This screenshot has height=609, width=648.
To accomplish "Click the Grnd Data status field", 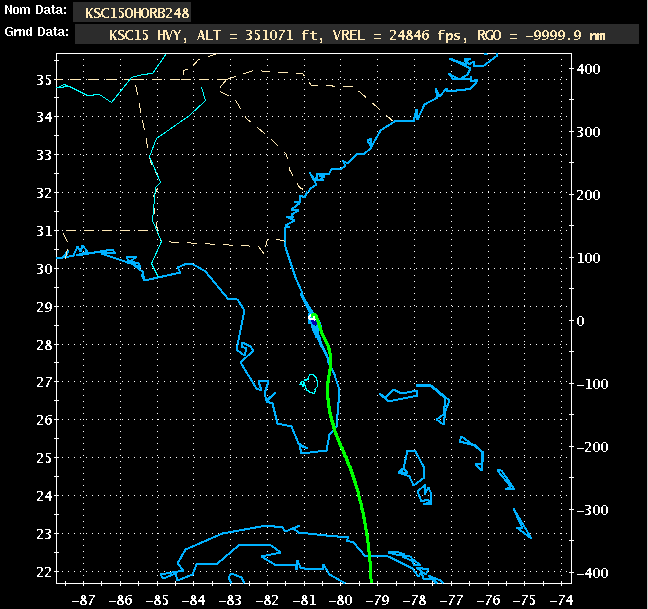I will (357, 35).
